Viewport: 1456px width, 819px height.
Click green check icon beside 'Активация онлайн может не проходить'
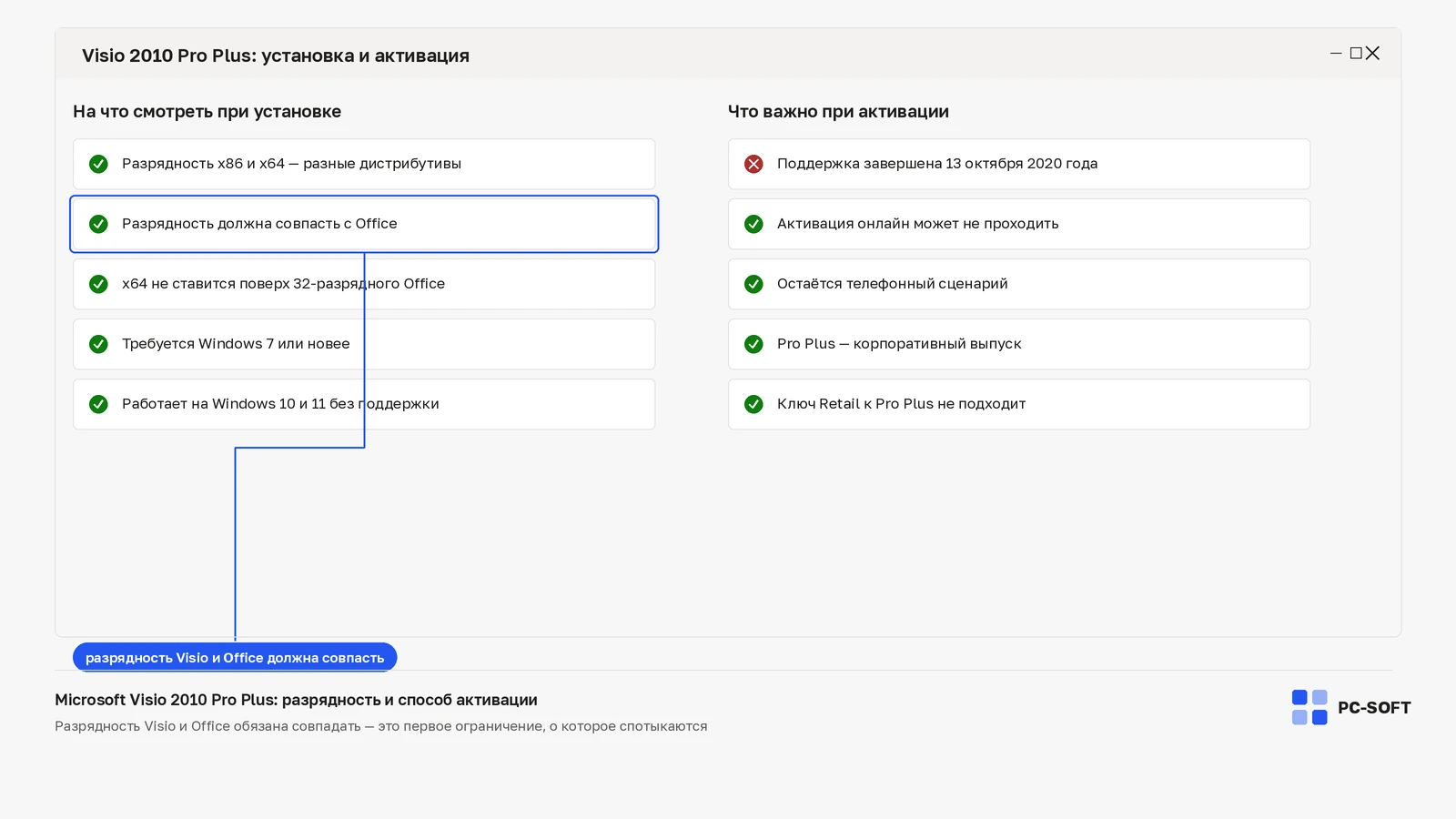click(x=753, y=224)
